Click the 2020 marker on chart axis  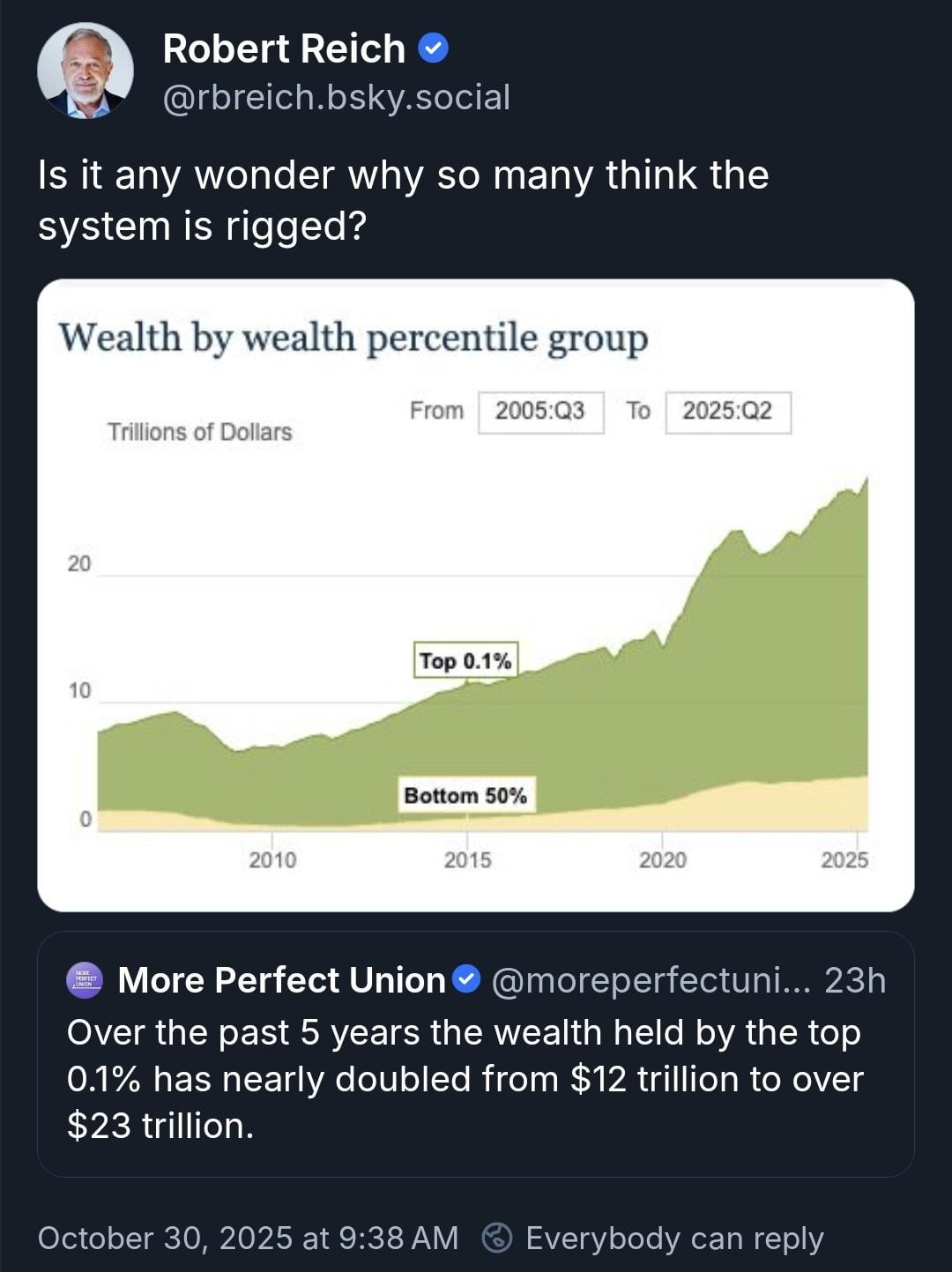[662, 859]
